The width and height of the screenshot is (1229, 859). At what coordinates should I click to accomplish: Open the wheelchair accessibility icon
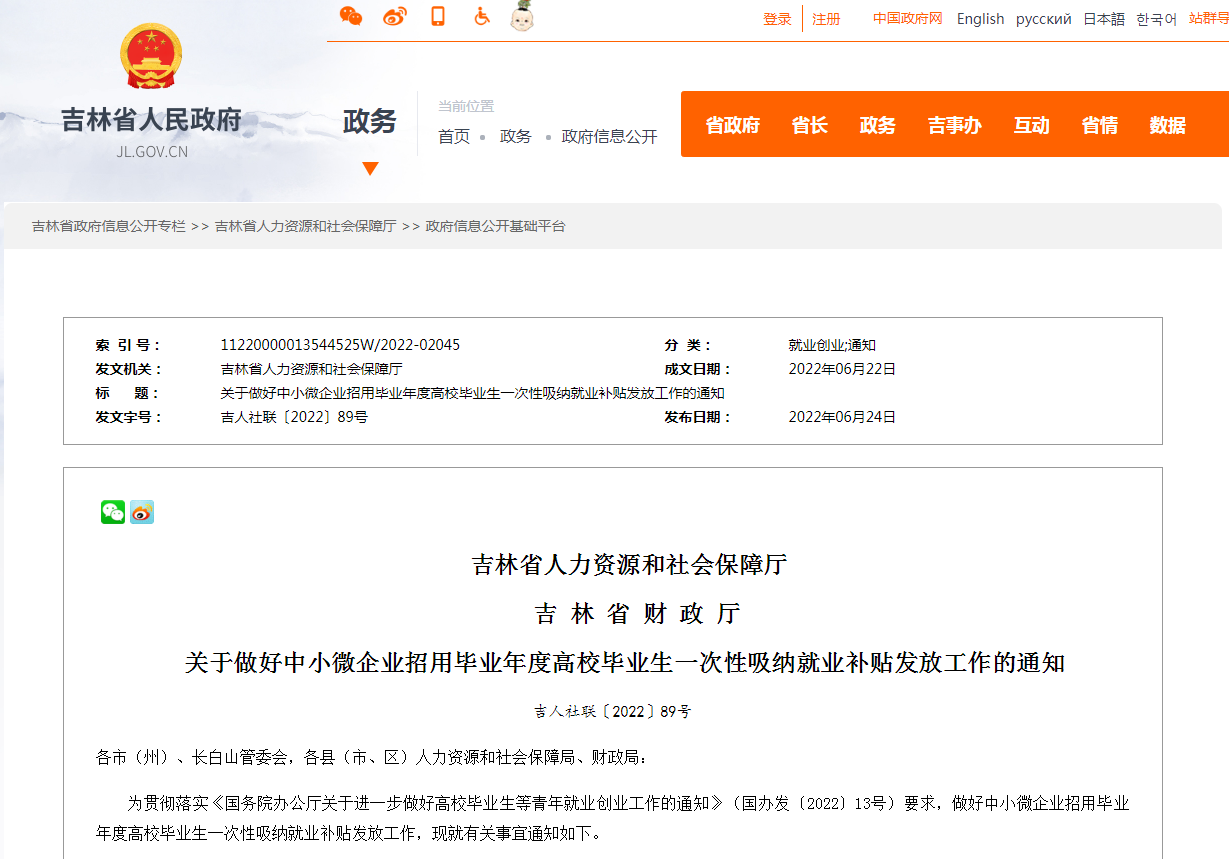pyautogui.click(x=482, y=16)
